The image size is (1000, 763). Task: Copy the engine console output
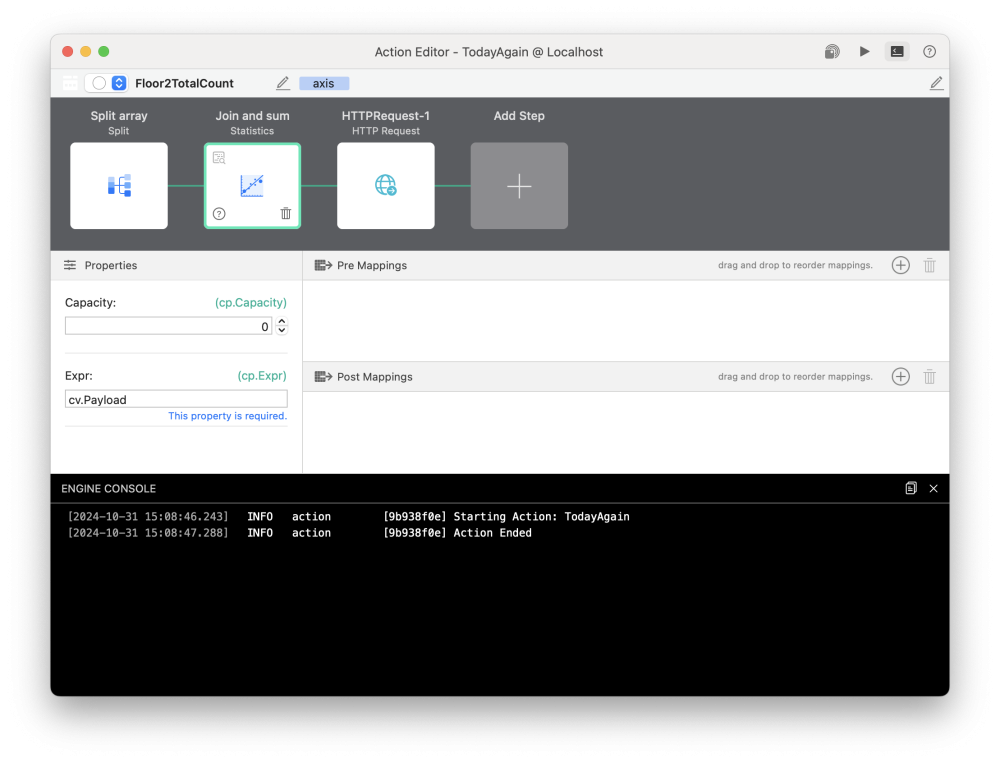point(911,489)
